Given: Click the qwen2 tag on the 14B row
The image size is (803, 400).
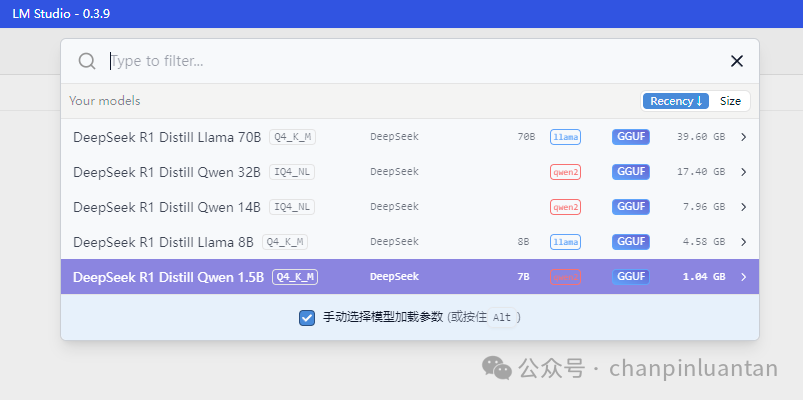Looking at the screenshot, I should [x=565, y=207].
